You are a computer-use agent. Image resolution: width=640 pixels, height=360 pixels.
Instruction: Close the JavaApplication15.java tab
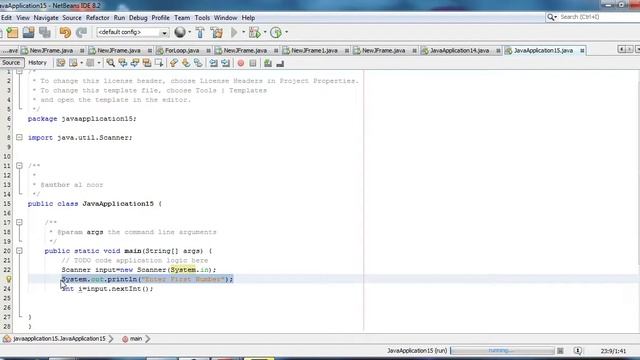582,50
